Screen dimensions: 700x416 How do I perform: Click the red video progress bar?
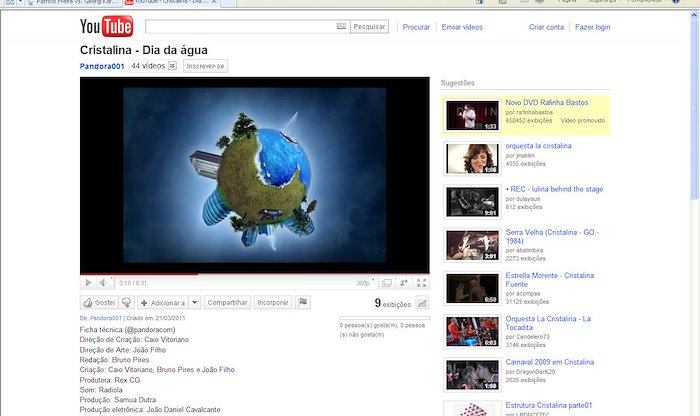tap(254, 274)
